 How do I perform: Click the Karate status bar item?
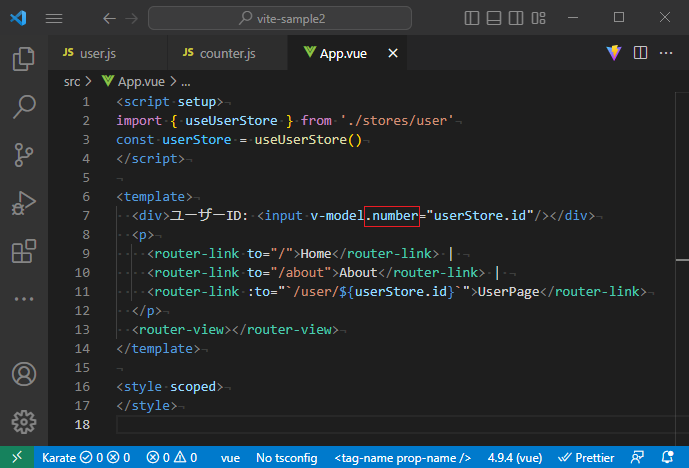(x=86, y=458)
